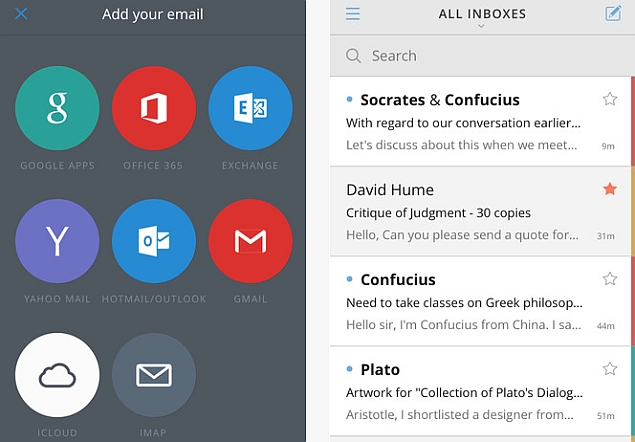The width and height of the screenshot is (635, 442).
Task: Click the ALL INBOXES title
Action: point(482,14)
